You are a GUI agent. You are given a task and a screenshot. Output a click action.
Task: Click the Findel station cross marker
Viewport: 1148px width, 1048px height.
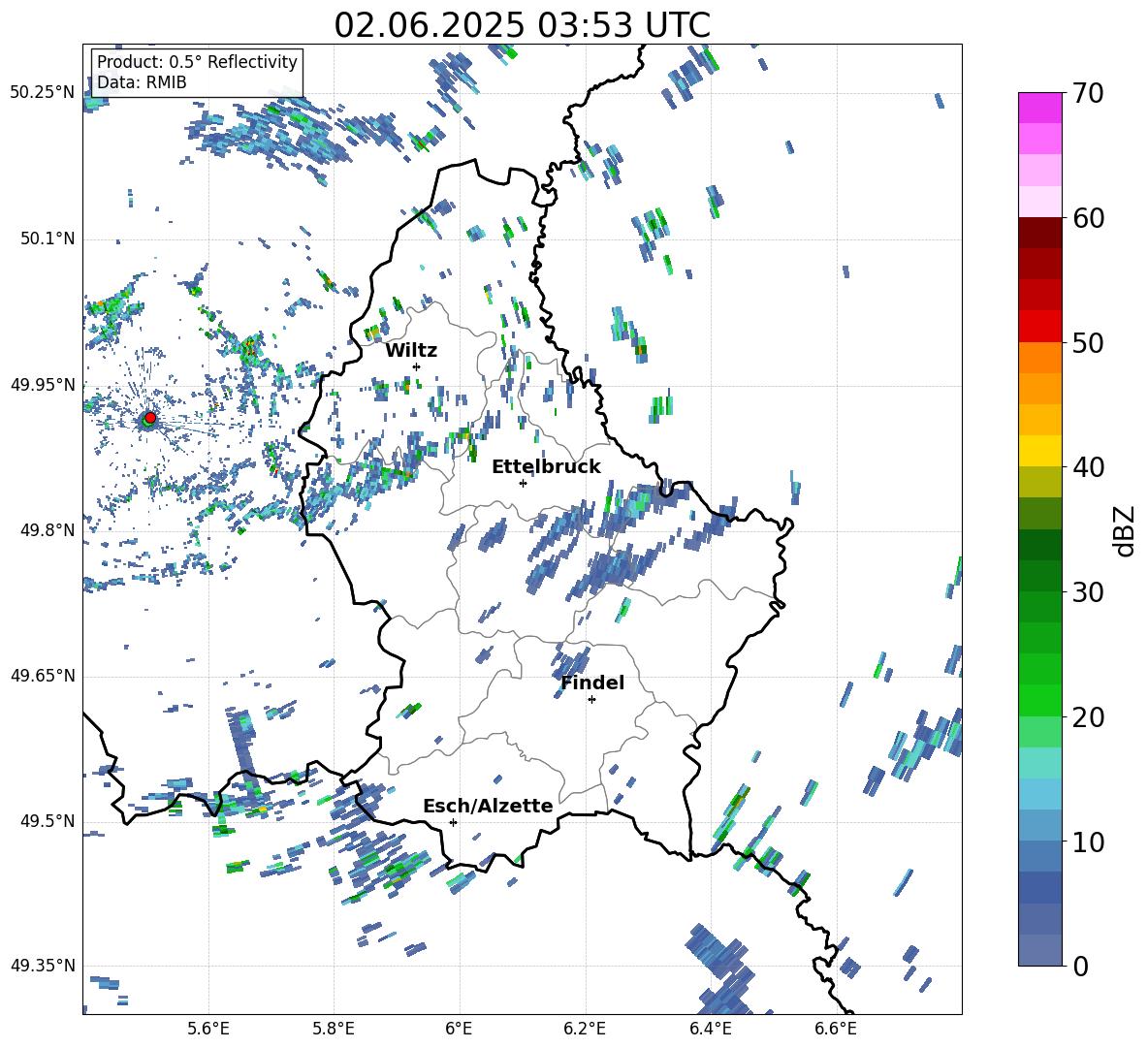591,700
